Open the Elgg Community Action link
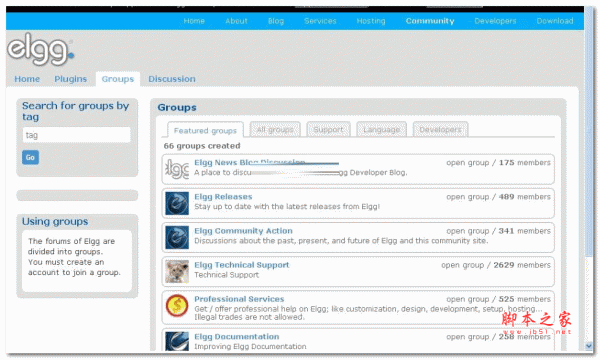600x360 pixels. (243, 231)
